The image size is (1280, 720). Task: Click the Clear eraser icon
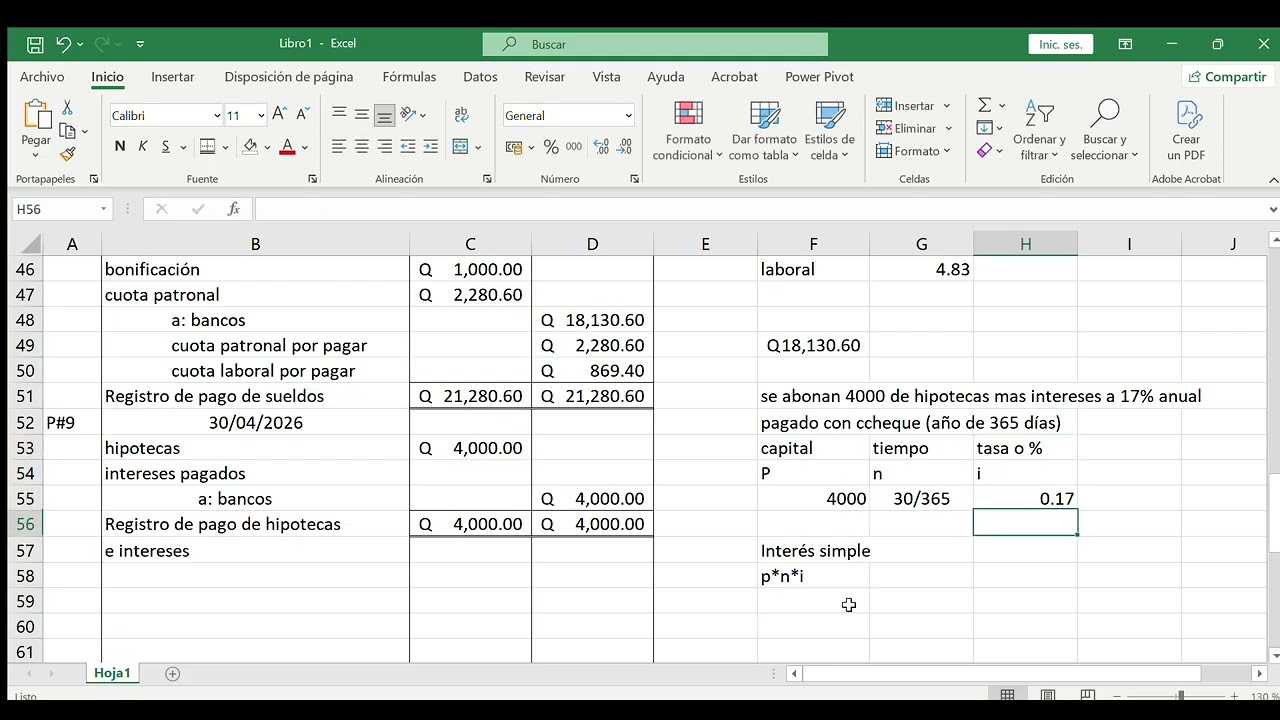[985, 151]
